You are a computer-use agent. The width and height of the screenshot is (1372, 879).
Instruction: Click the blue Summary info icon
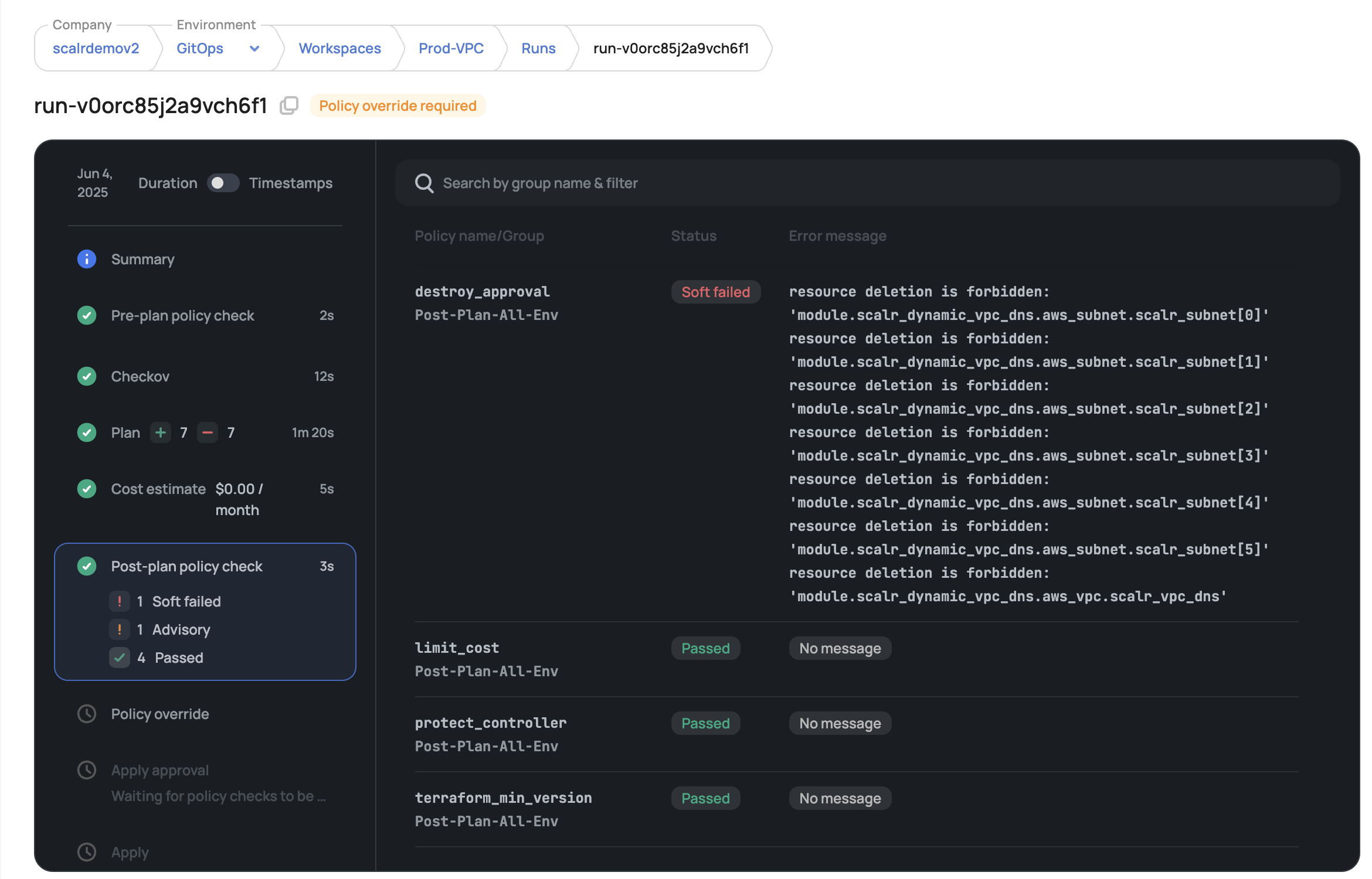(87, 259)
